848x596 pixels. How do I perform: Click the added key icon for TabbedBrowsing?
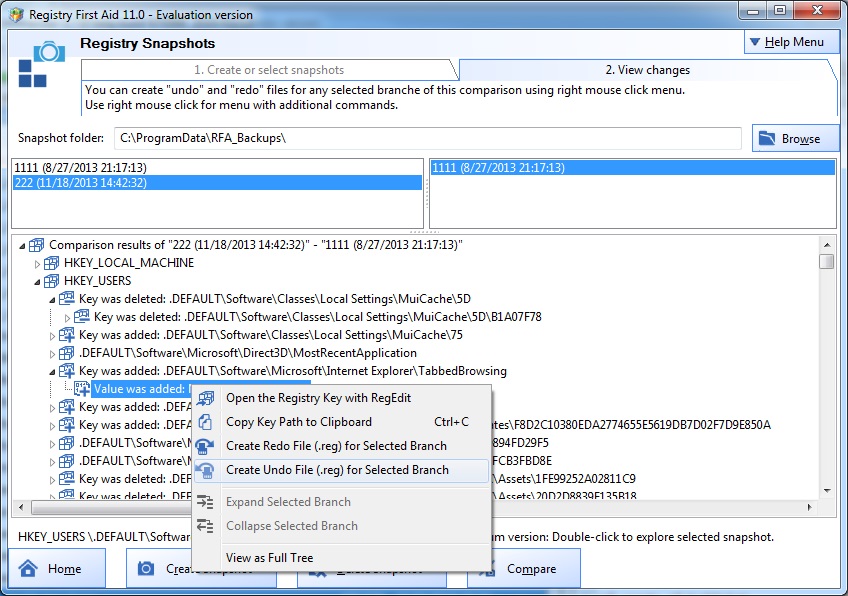click(x=67, y=371)
